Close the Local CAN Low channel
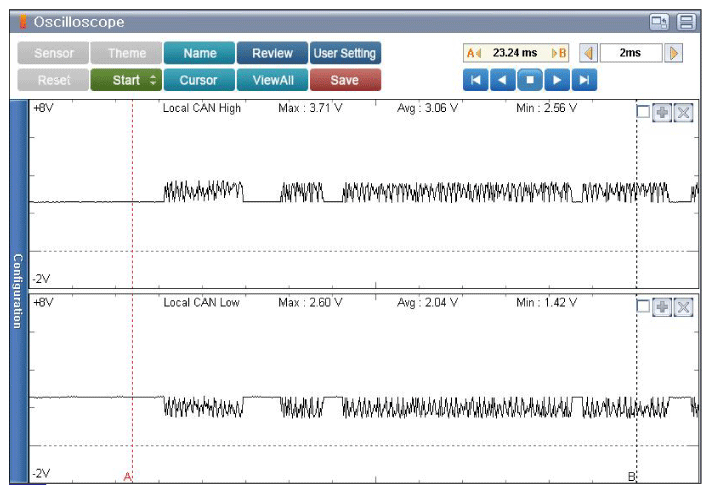Image resolution: width=711 pixels, height=494 pixels. tap(684, 308)
